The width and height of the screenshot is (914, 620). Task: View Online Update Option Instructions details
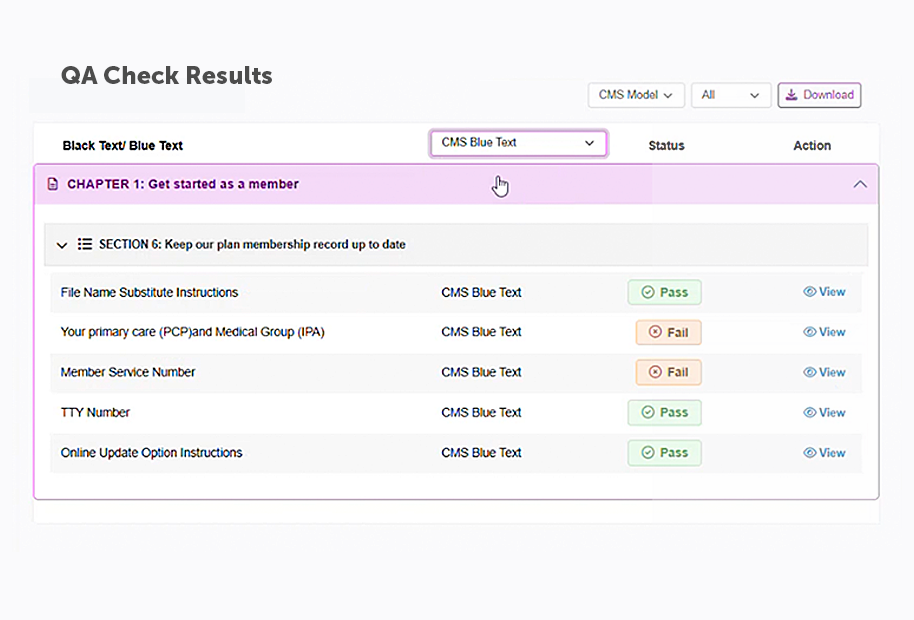[824, 453]
